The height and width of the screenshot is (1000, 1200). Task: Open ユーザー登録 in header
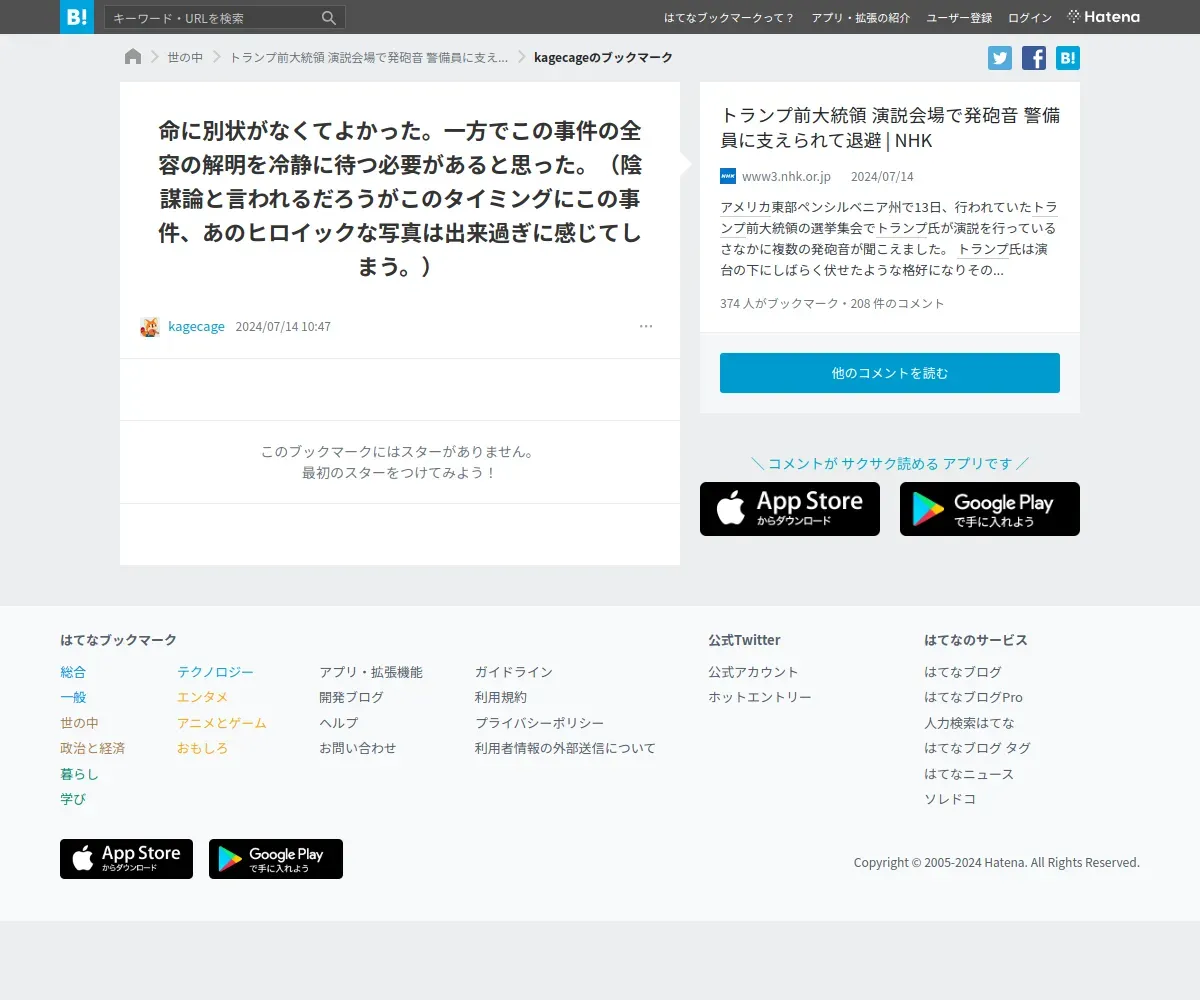click(x=959, y=18)
